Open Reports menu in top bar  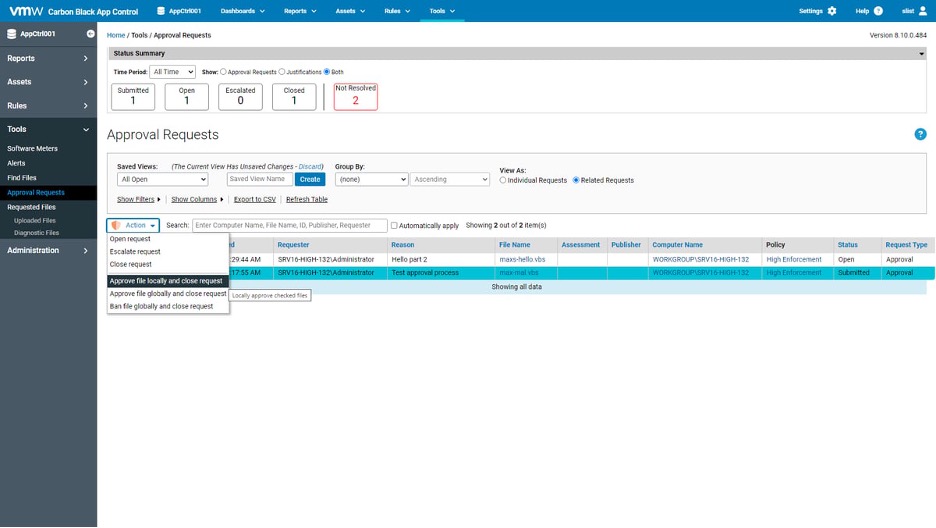[300, 11]
